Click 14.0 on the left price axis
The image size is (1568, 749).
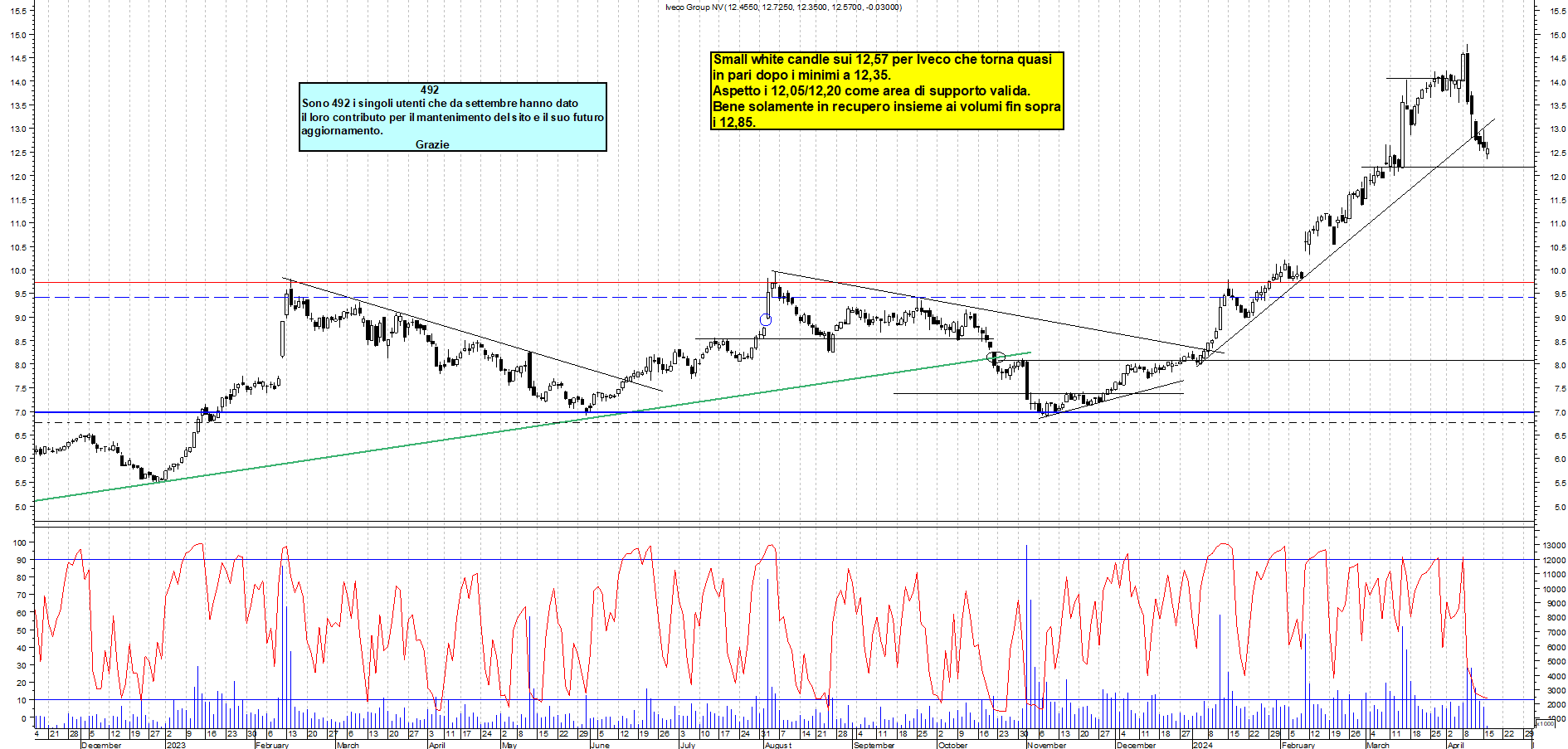tap(19, 82)
